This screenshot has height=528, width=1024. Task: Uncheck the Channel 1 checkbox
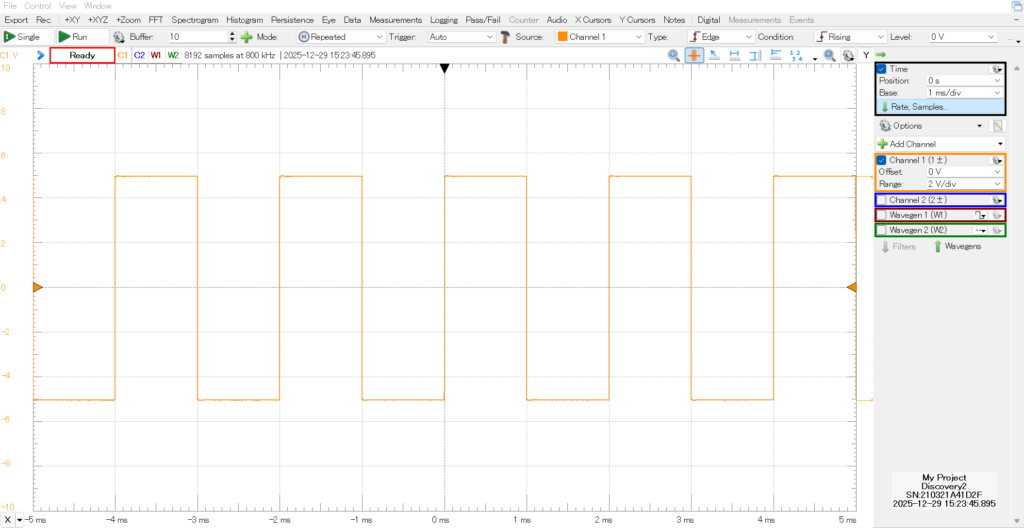(x=881, y=160)
